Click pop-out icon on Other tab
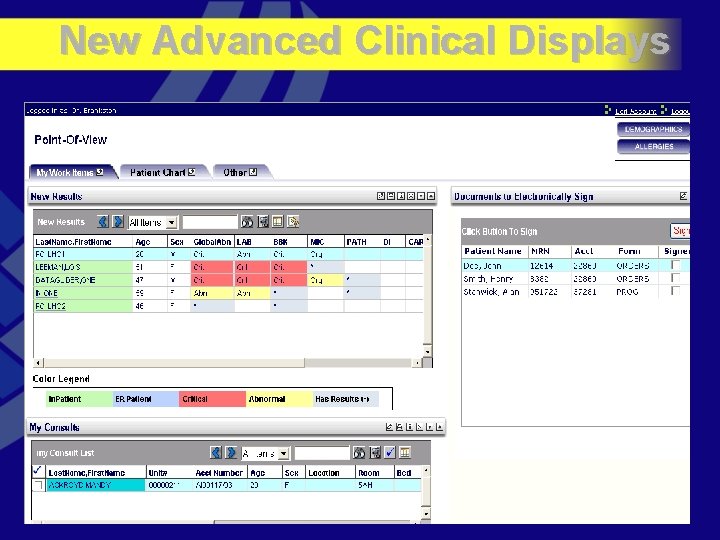This screenshot has width=720, height=540. click(x=253, y=172)
